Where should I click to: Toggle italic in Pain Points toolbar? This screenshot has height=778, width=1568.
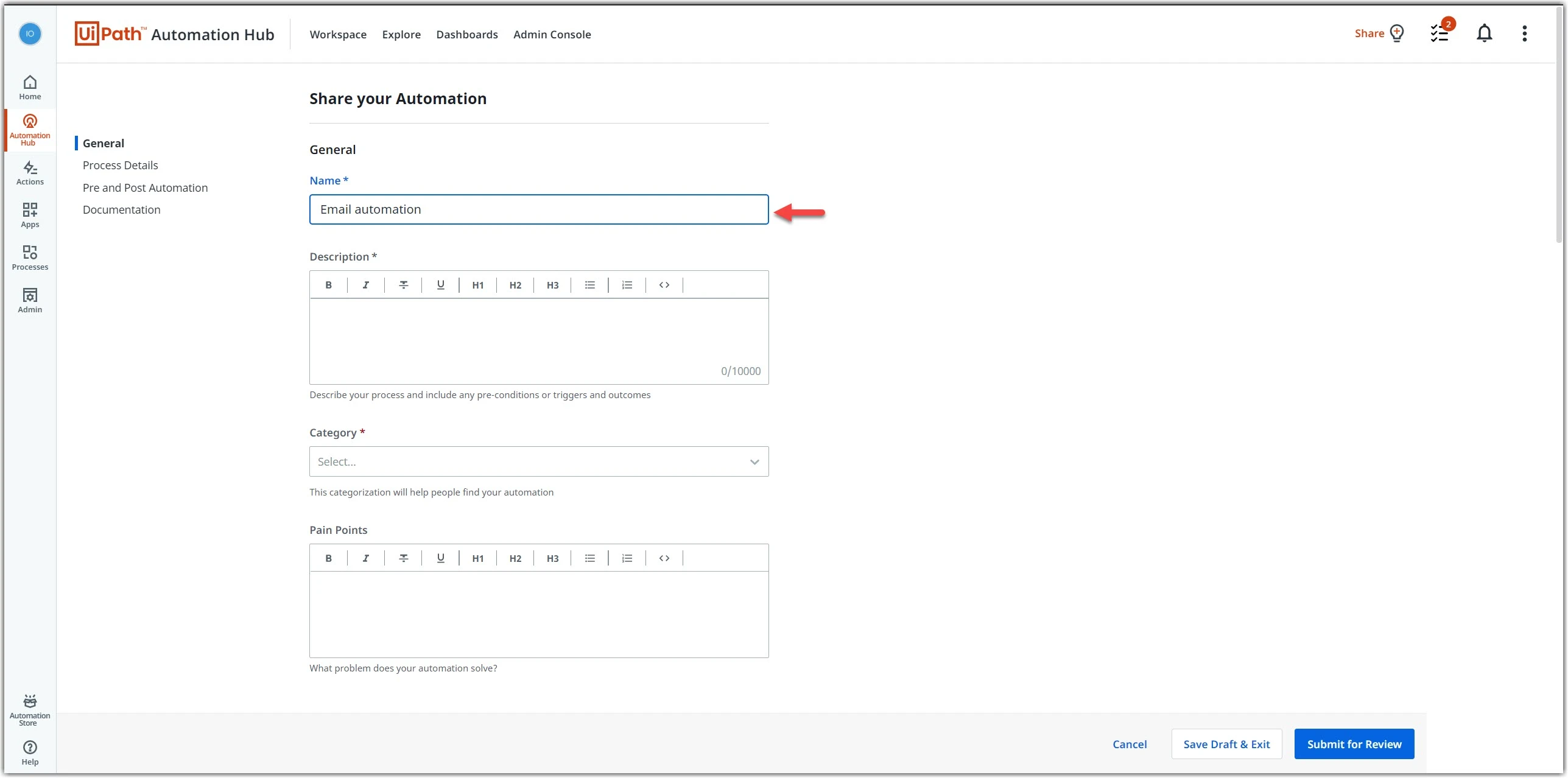coord(365,558)
